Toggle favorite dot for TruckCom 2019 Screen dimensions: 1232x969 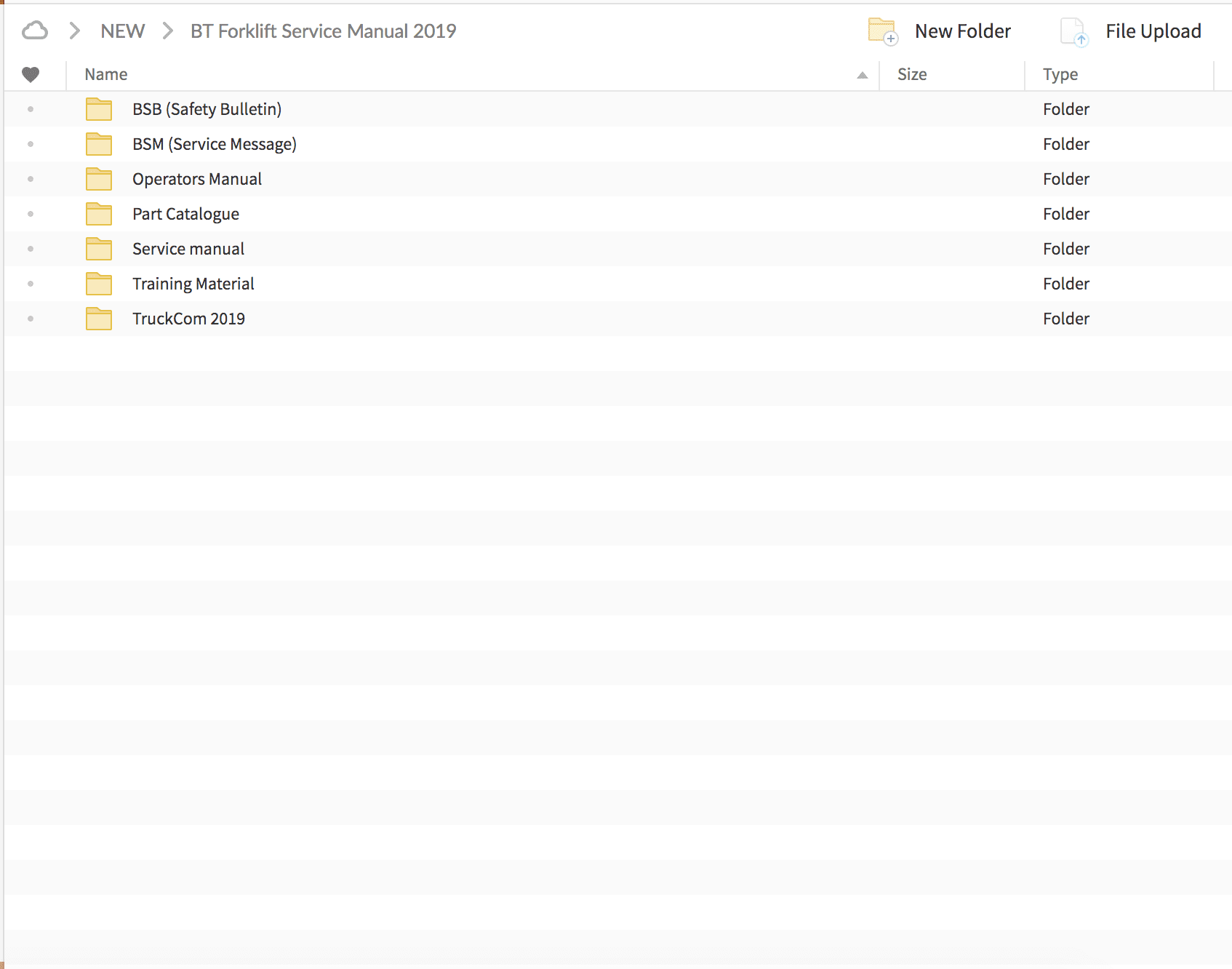point(31,319)
